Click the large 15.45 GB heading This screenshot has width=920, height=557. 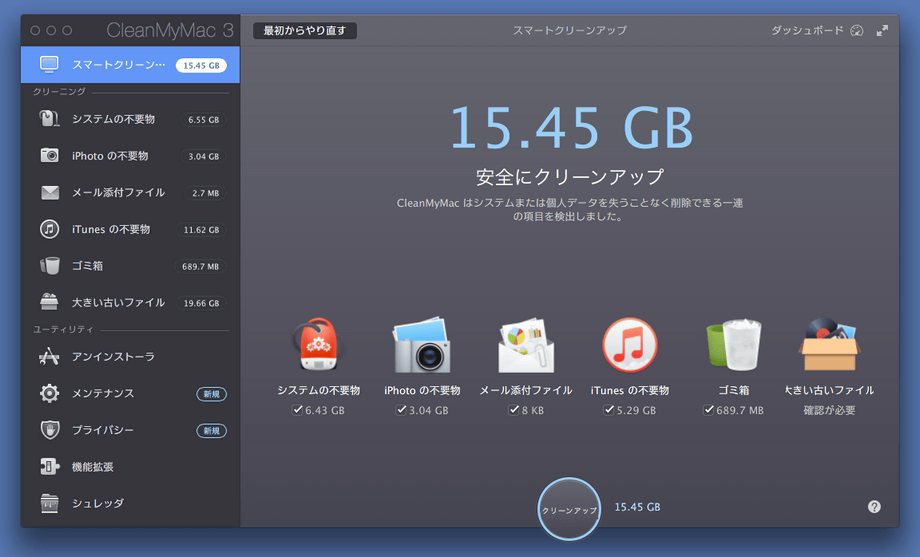(571, 127)
